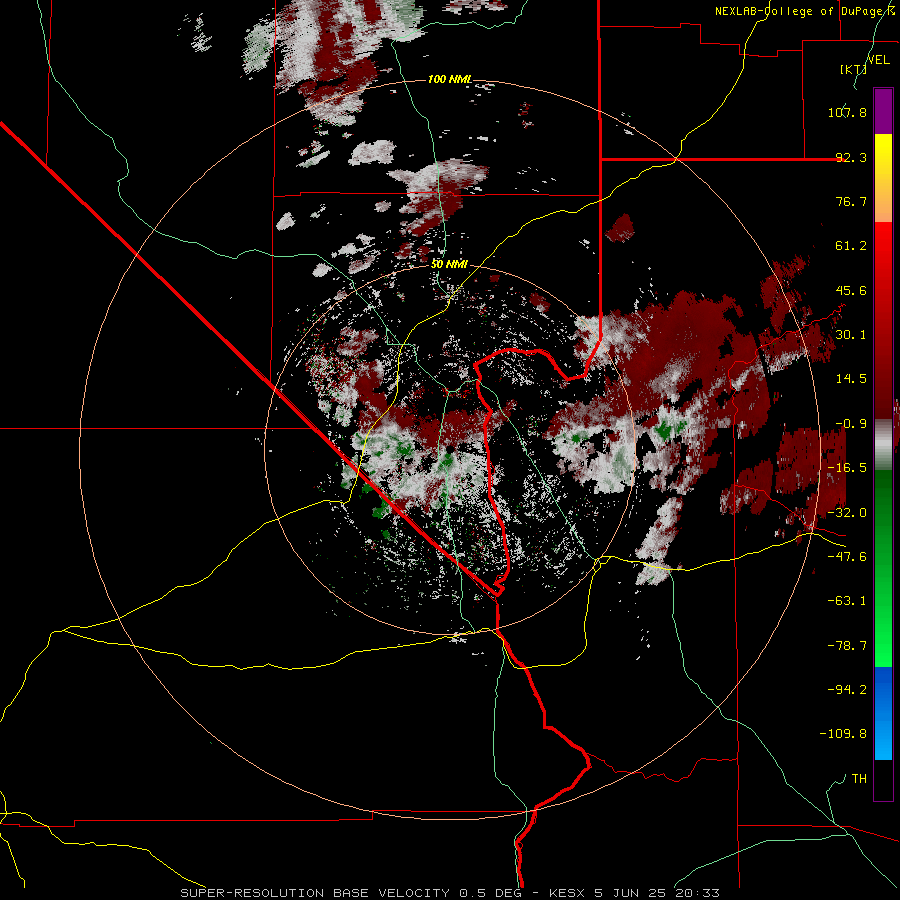Click the [KT] units label

point(854,69)
